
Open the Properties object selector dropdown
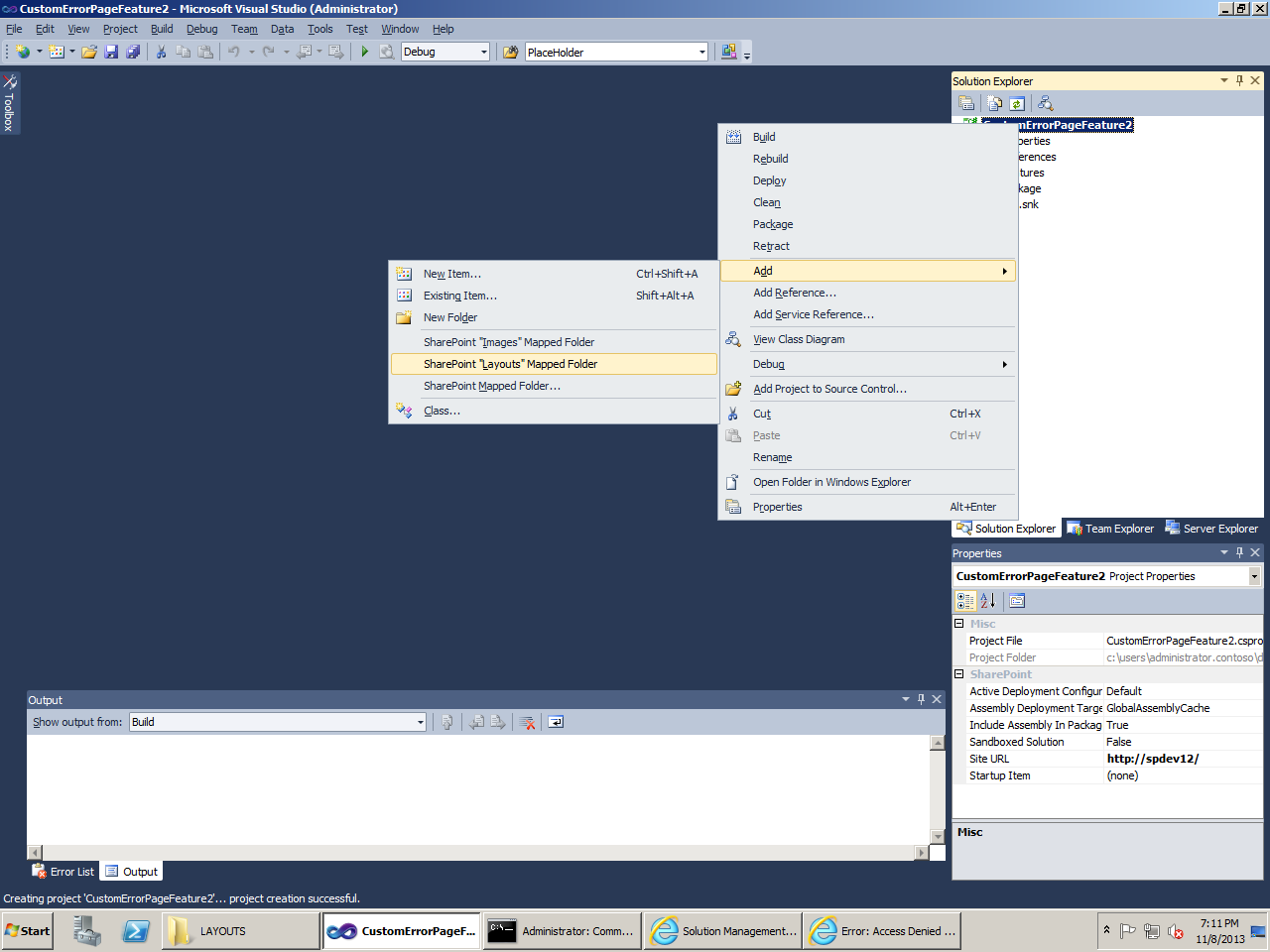[x=1254, y=576]
